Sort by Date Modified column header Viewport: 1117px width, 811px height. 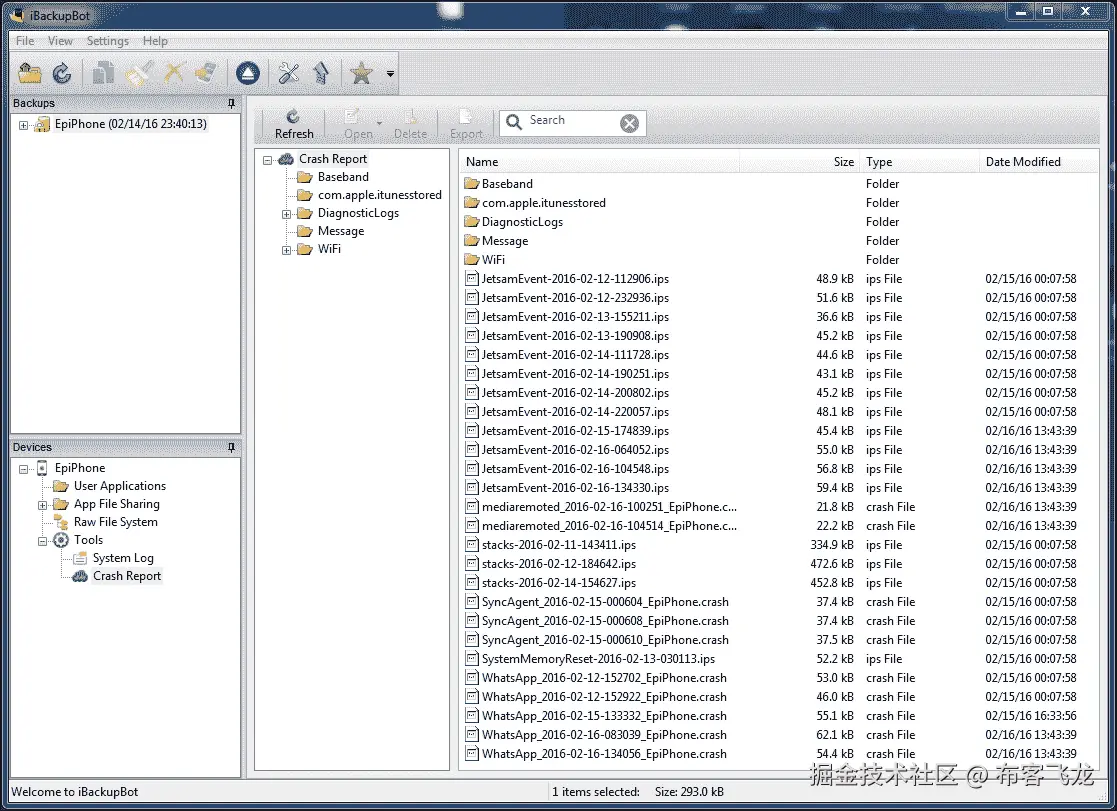click(x=1037, y=162)
